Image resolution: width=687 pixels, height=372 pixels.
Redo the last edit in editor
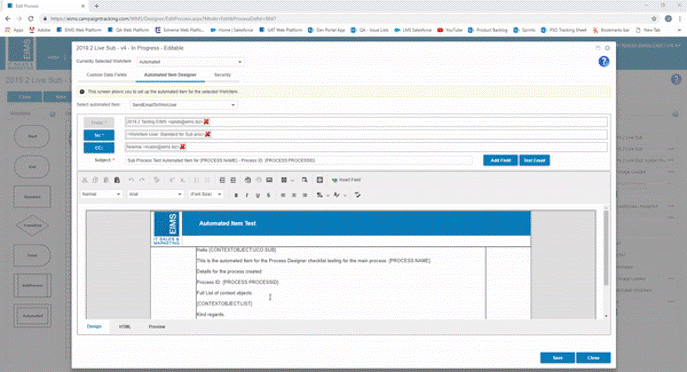point(142,180)
